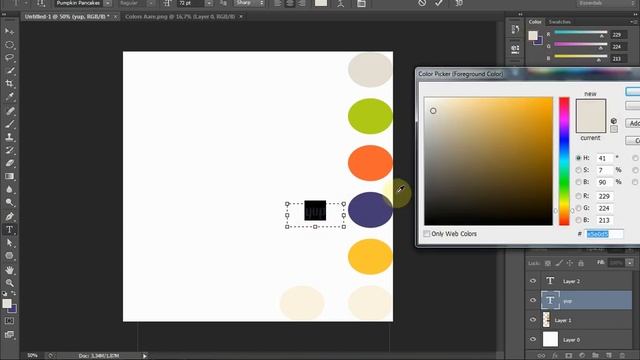Toggle Quick Mask mode
The height and width of the screenshot is (360, 640).
pos(9,321)
